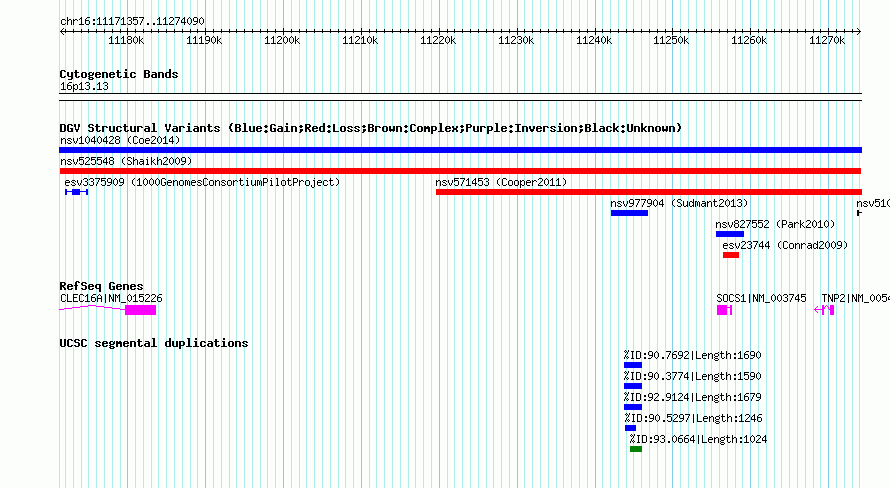Click the 11260k ruler label

pos(749,41)
